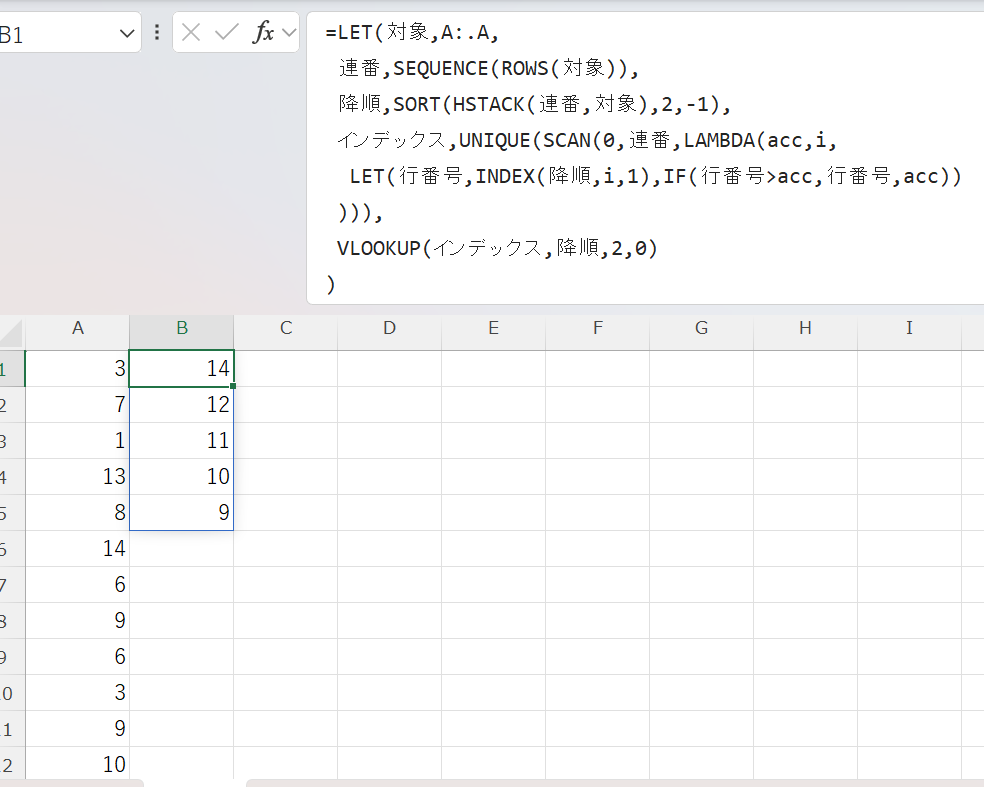Click the three-dot handle beside Name Box
984x787 pixels.
[x=157, y=33]
